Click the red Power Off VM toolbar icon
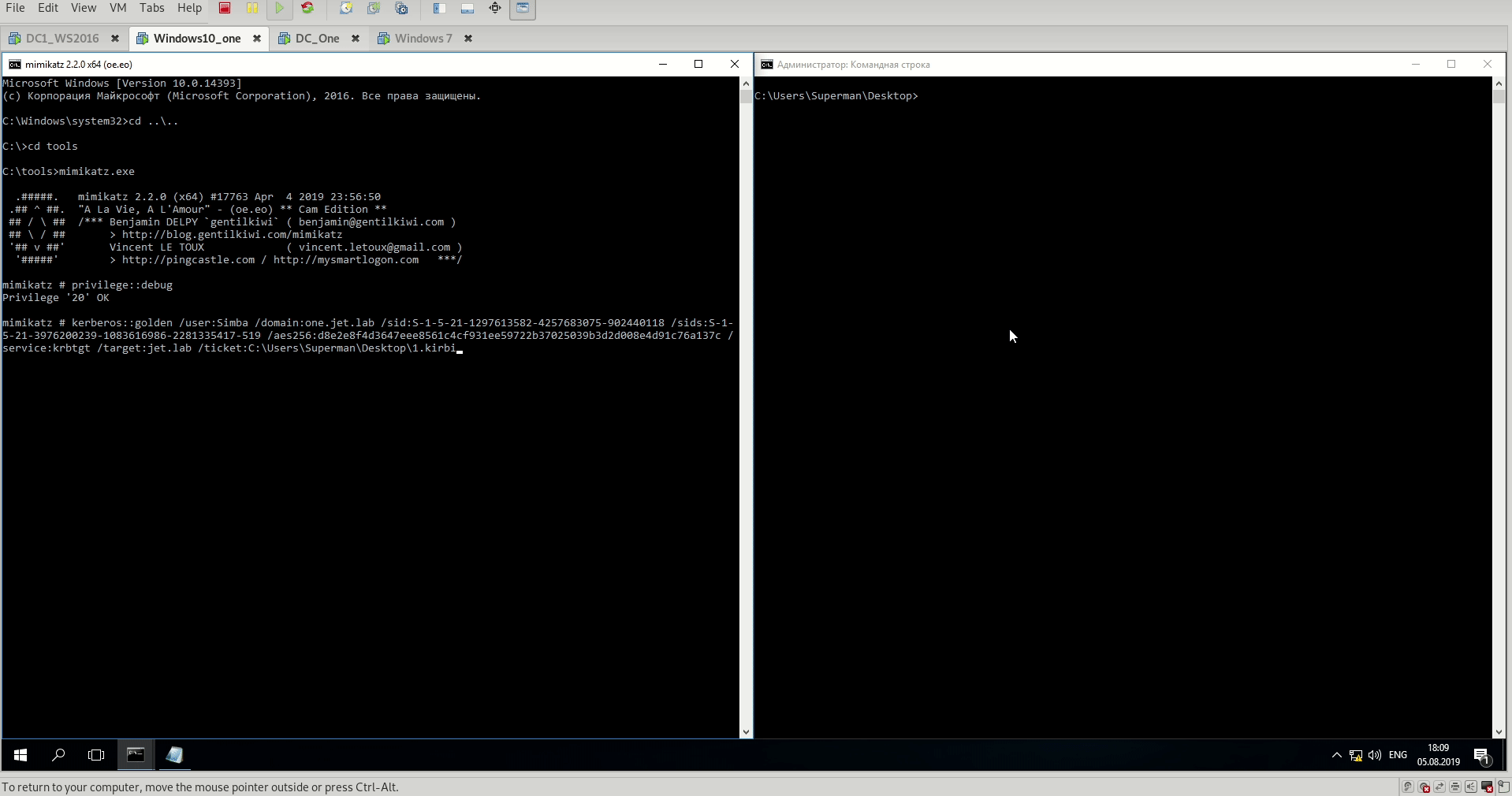Screen dimensions: 1512x796 [225, 8]
